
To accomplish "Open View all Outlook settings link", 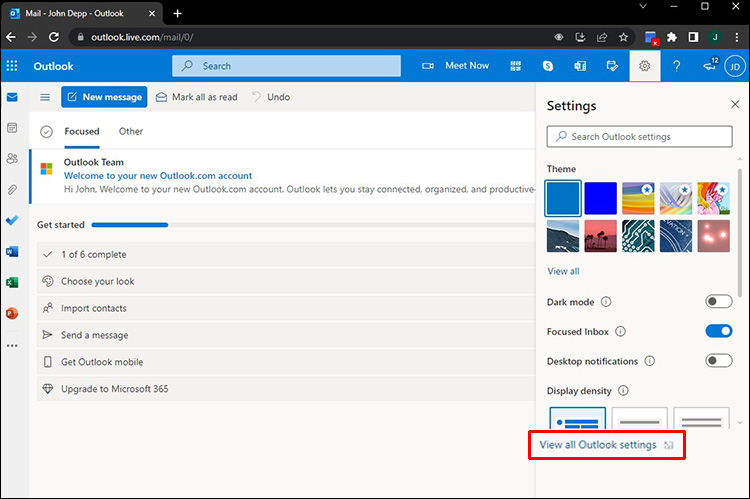I will (598, 444).
